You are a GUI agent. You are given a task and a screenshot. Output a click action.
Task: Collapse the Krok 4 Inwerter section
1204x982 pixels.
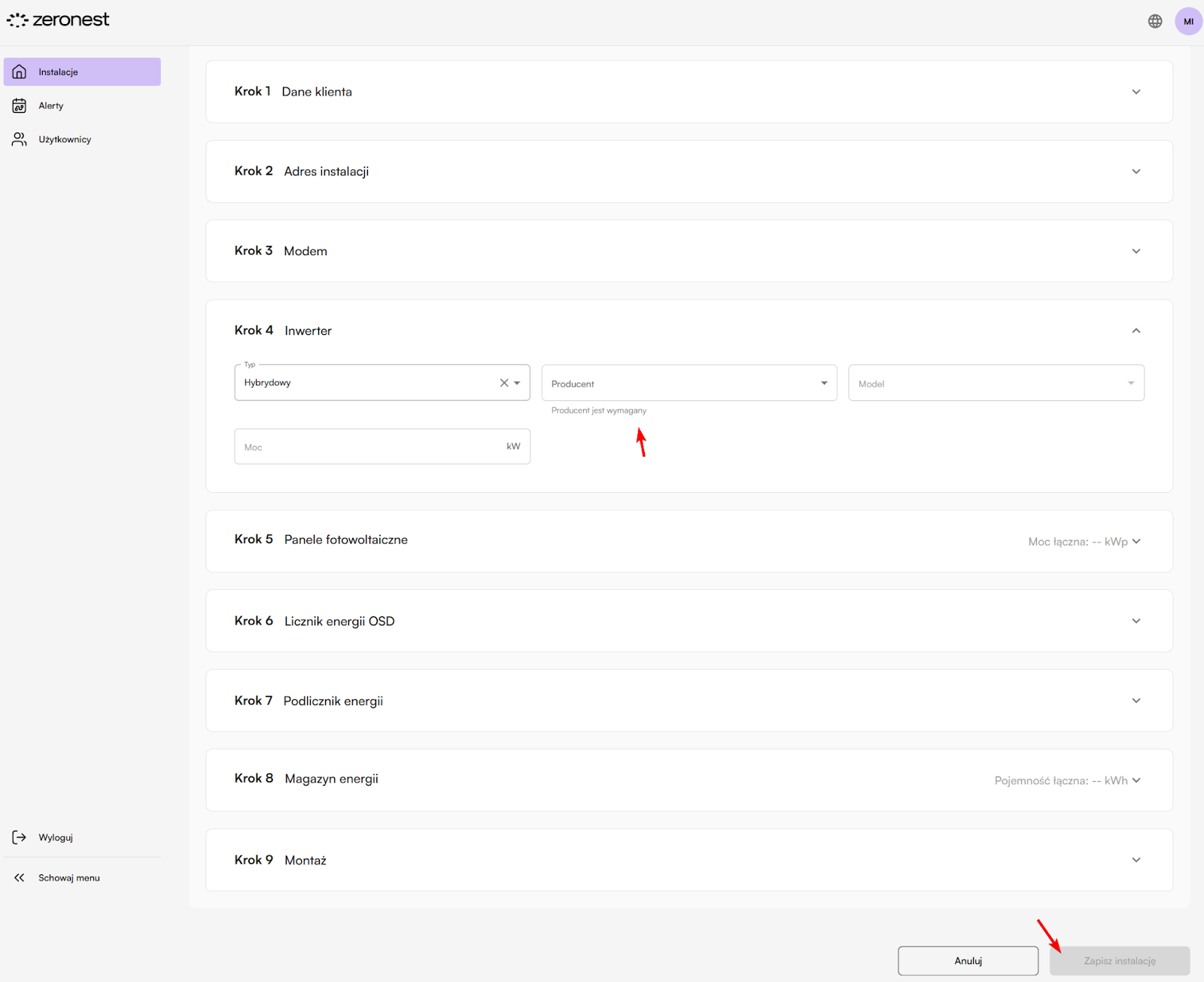(x=1136, y=331)
